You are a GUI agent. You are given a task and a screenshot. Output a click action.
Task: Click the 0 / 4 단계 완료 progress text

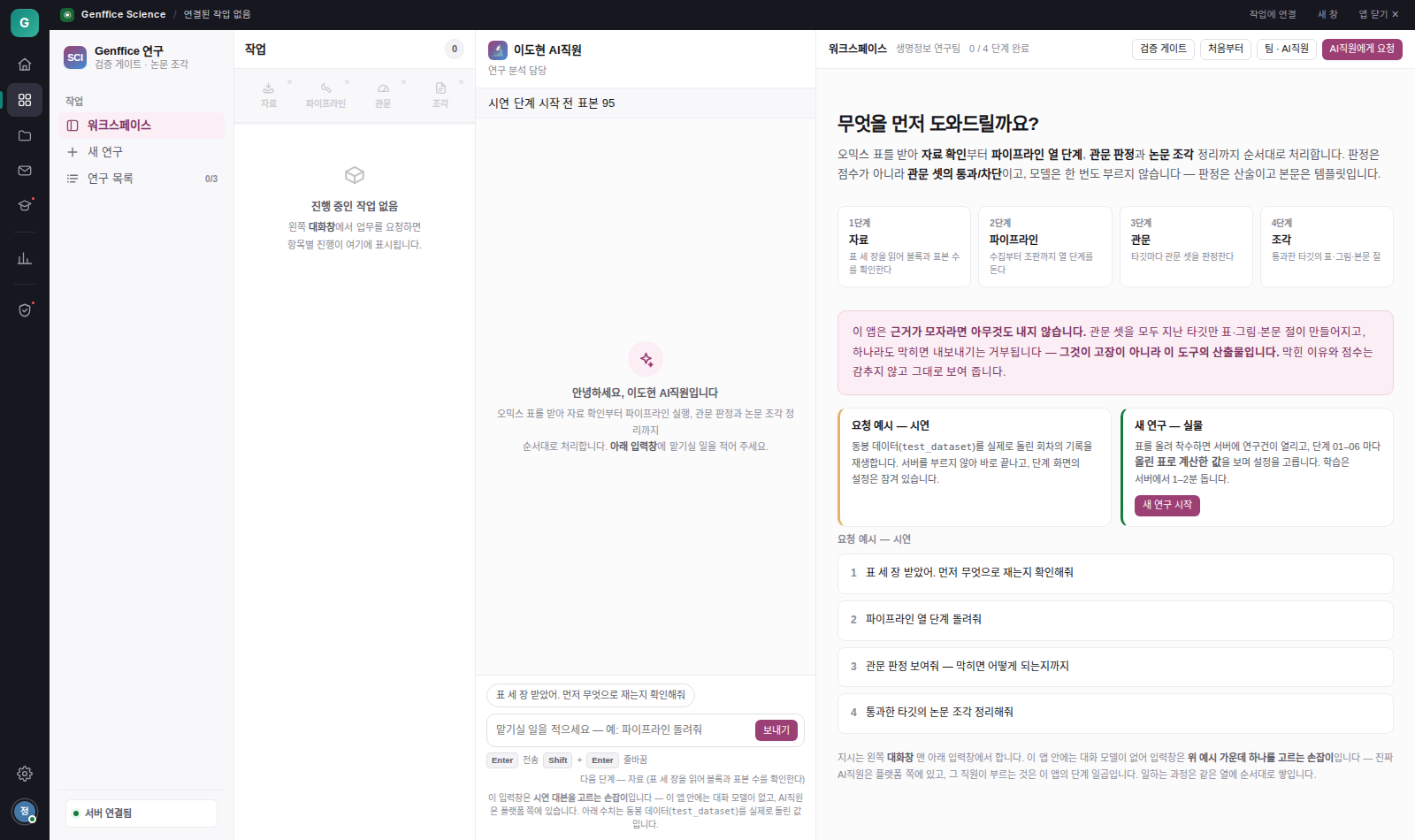pos(998,49)
